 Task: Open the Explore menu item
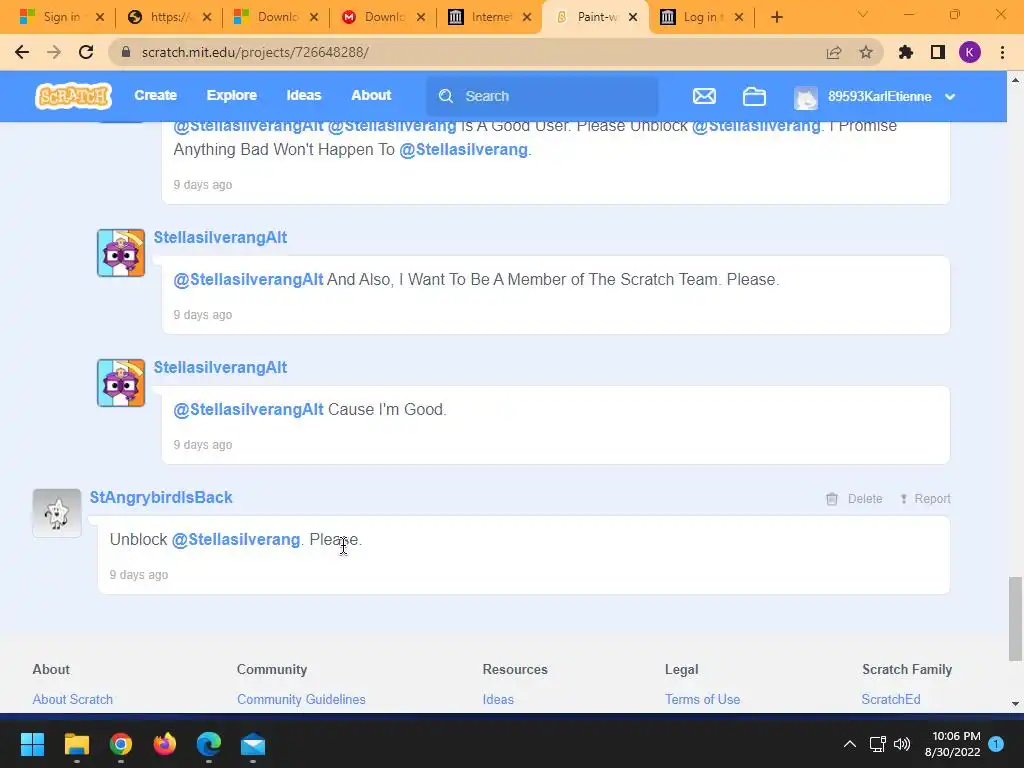click(x=232, y=95)
